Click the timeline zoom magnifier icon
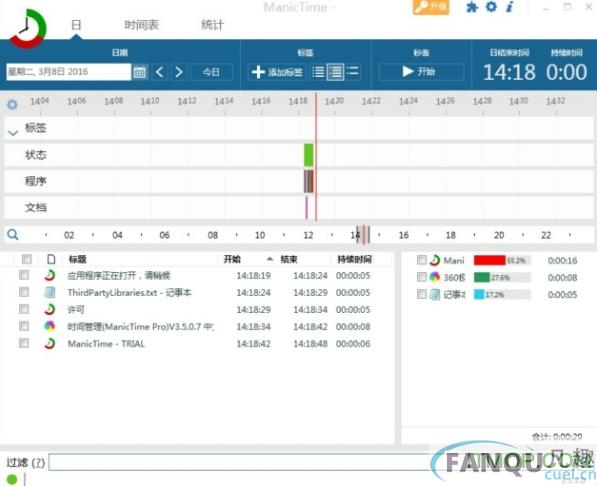Viewport: 597px width, 486px height. (x=13, y=235)
